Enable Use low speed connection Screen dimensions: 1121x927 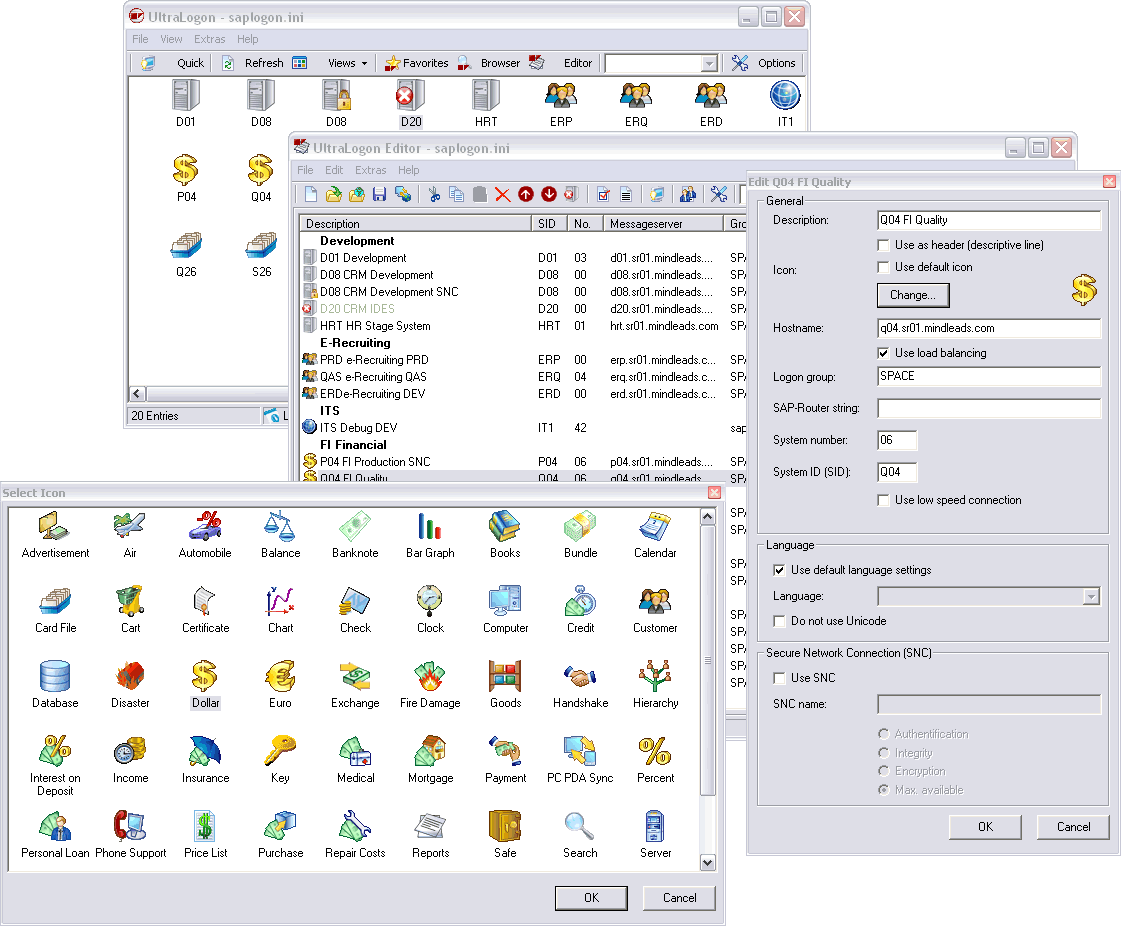tap(883, 500)
